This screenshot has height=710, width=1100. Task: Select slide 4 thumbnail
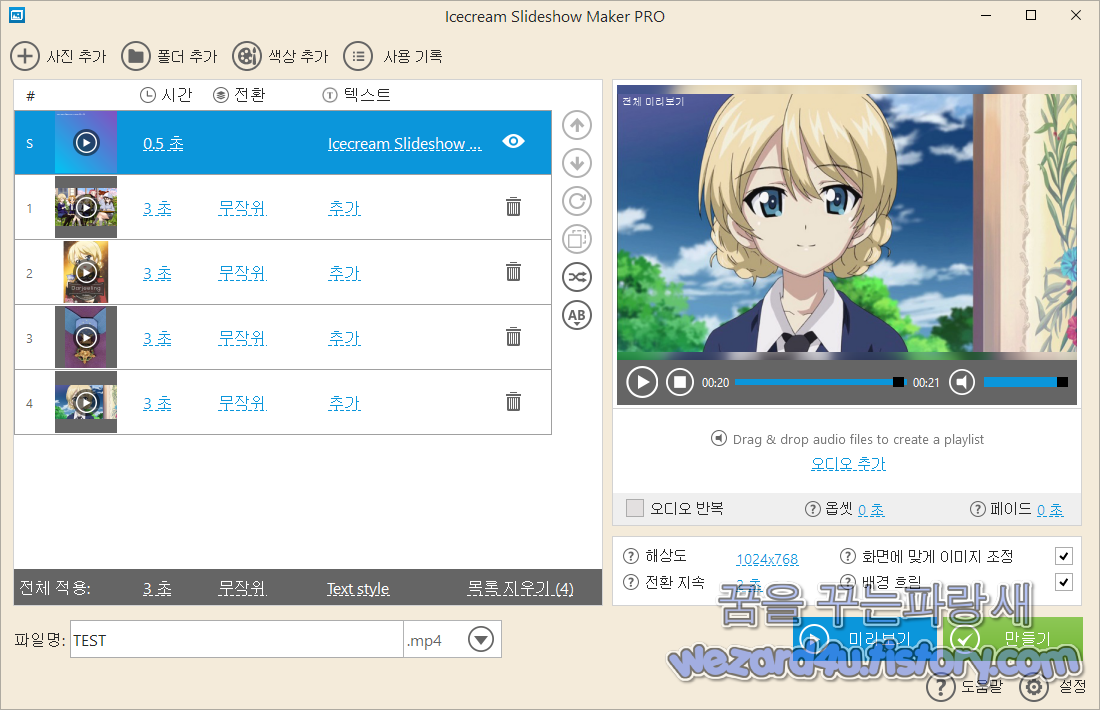[86, 402]
